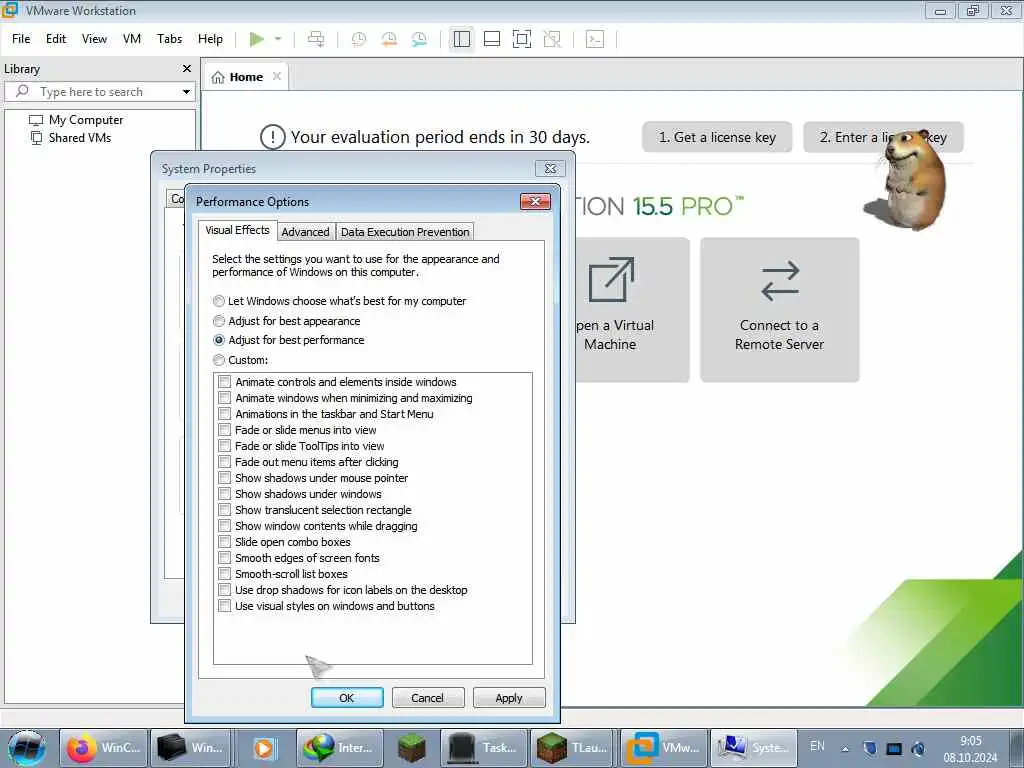Enable 'Use visual styles on windows and buttons'
Image resolution: width=1024 pixels, height=768 pixels.
(225, 606)
